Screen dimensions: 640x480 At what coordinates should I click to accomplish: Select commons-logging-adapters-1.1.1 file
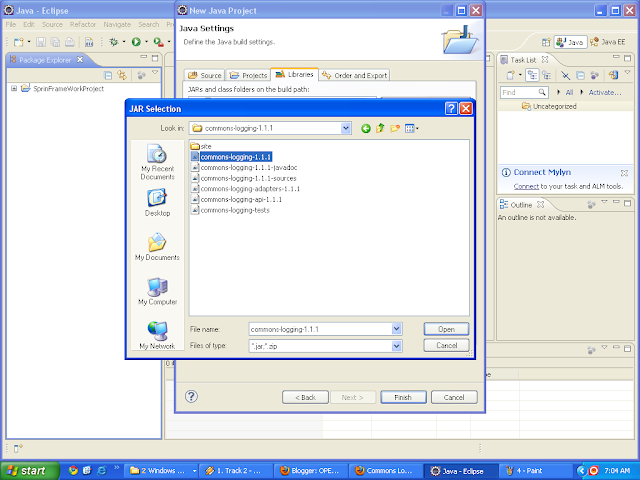[245, 189]
